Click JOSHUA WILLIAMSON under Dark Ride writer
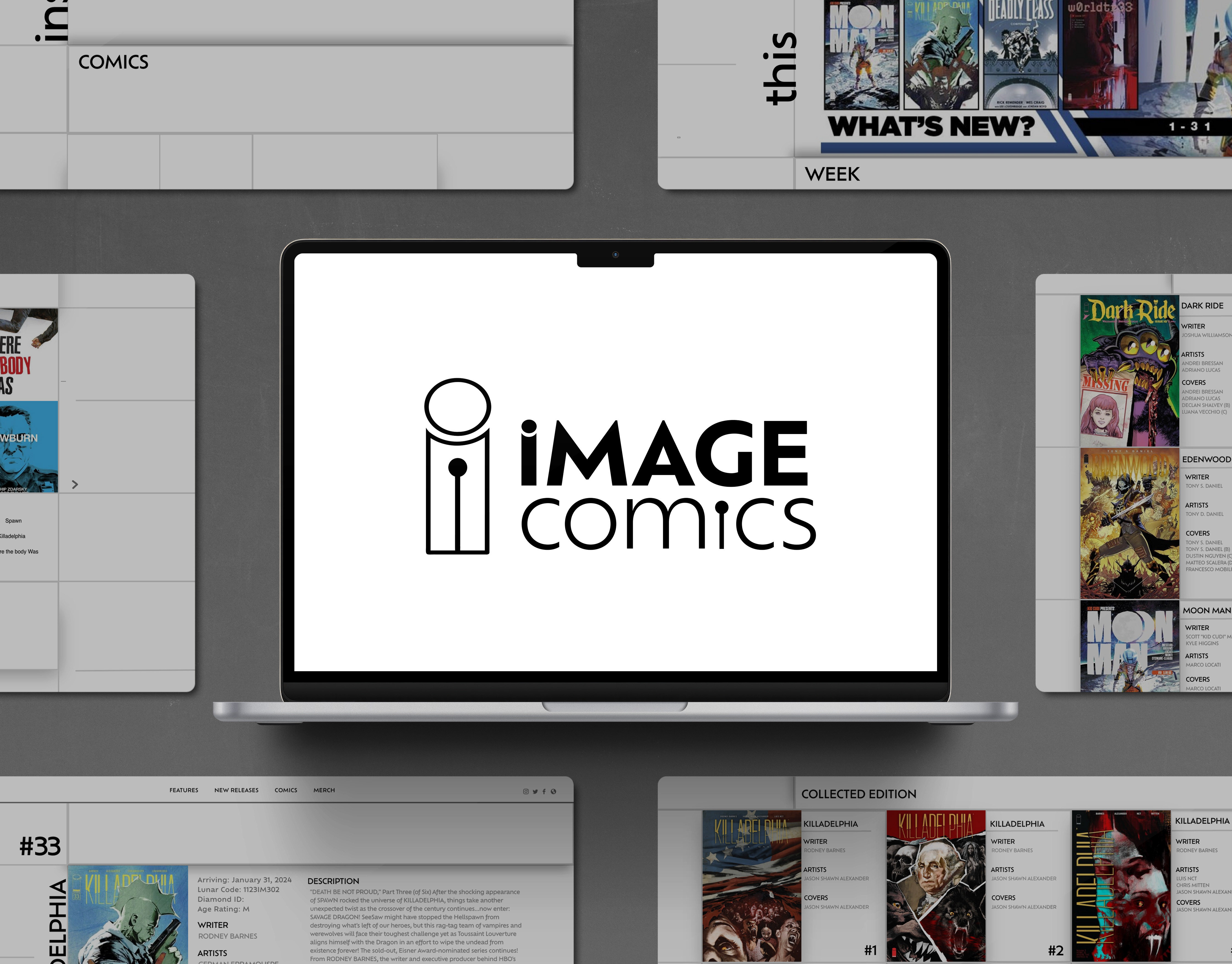The image size is (1232, 964). [1207, 335]
